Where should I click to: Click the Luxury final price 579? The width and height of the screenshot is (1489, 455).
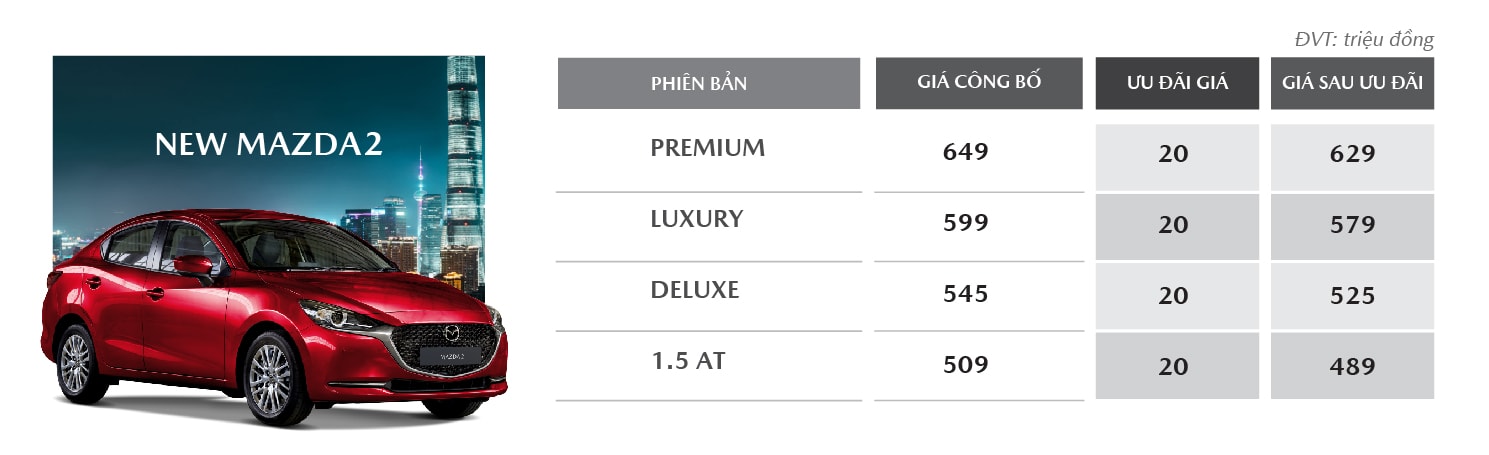click(x=1352, y=225)
